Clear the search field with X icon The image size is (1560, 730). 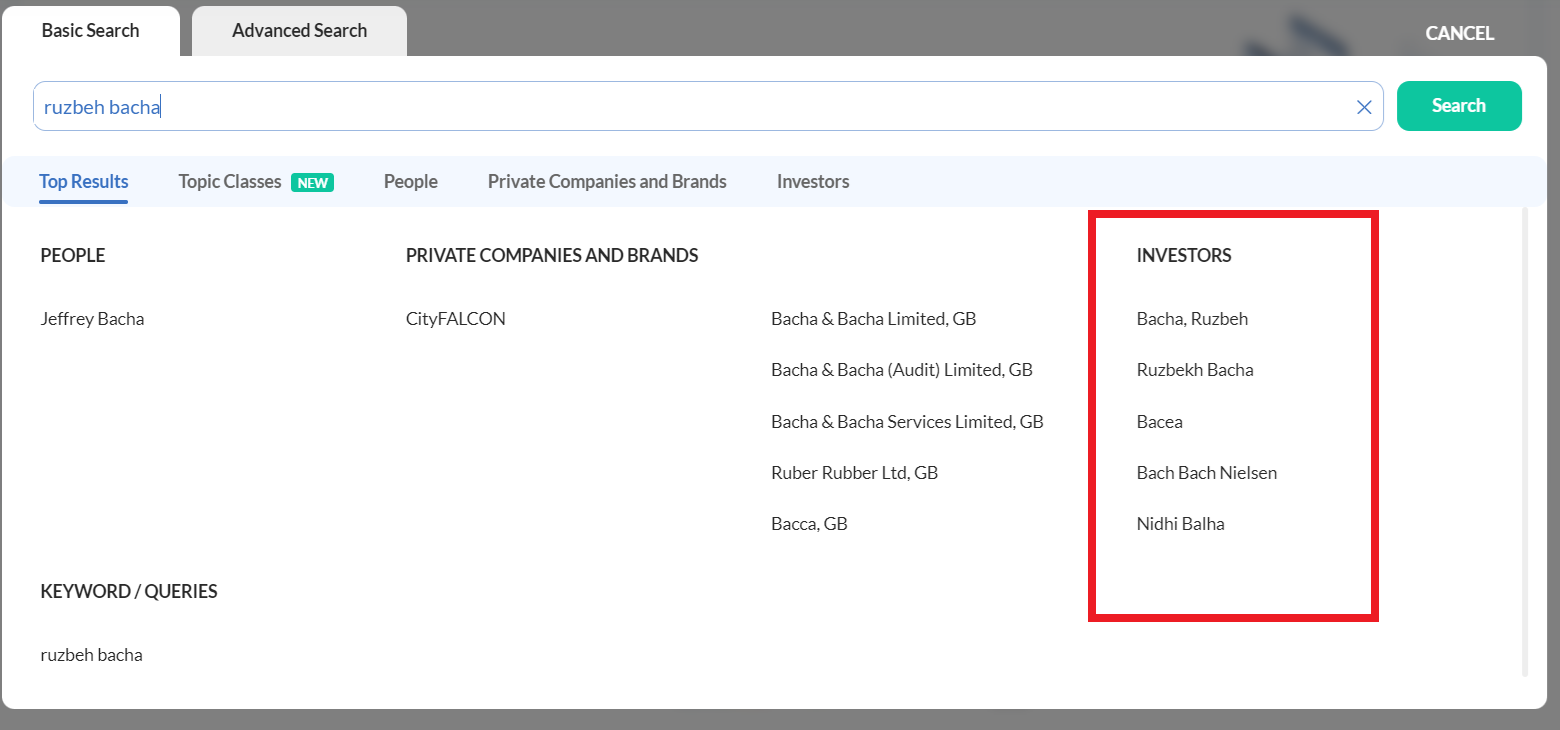1363,107
